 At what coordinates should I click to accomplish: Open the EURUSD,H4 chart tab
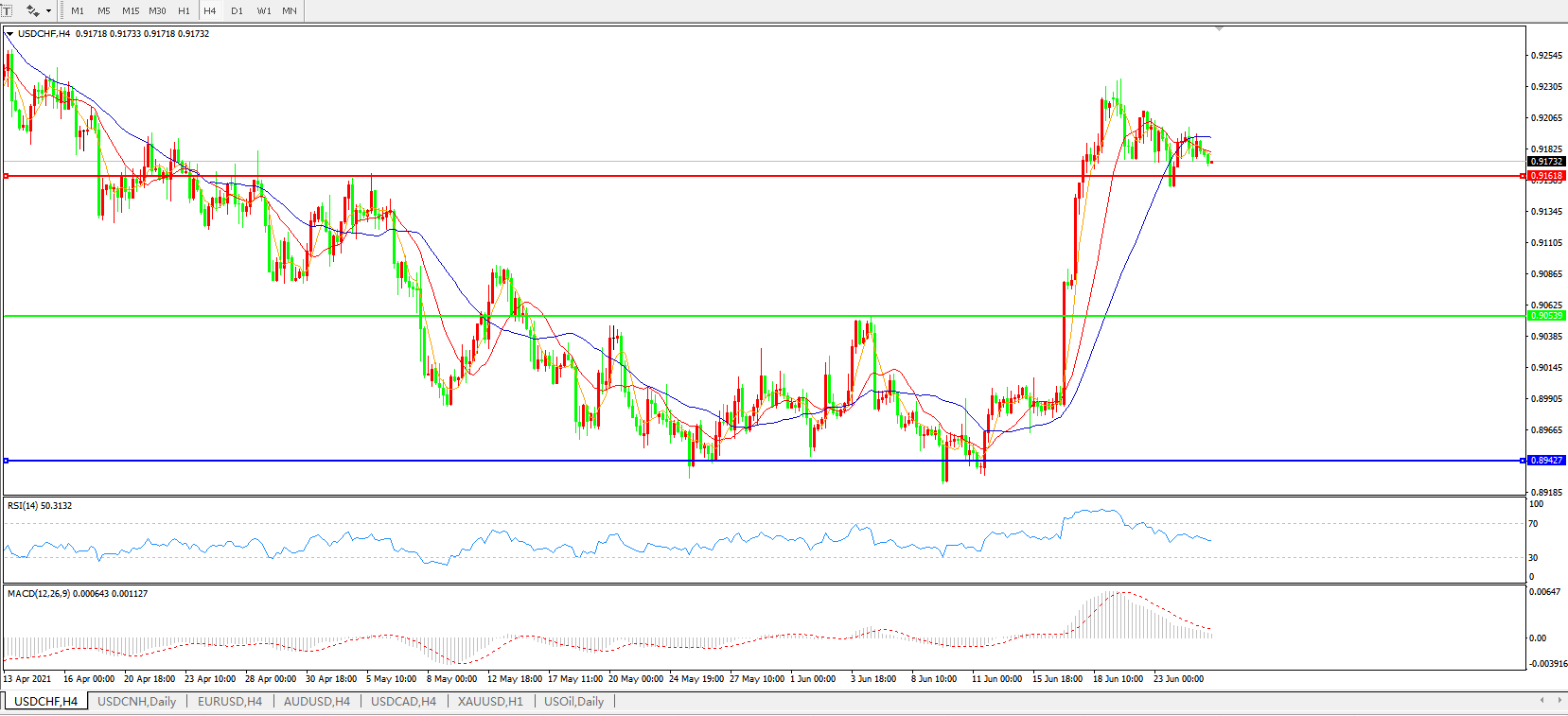tap(229, 701)
